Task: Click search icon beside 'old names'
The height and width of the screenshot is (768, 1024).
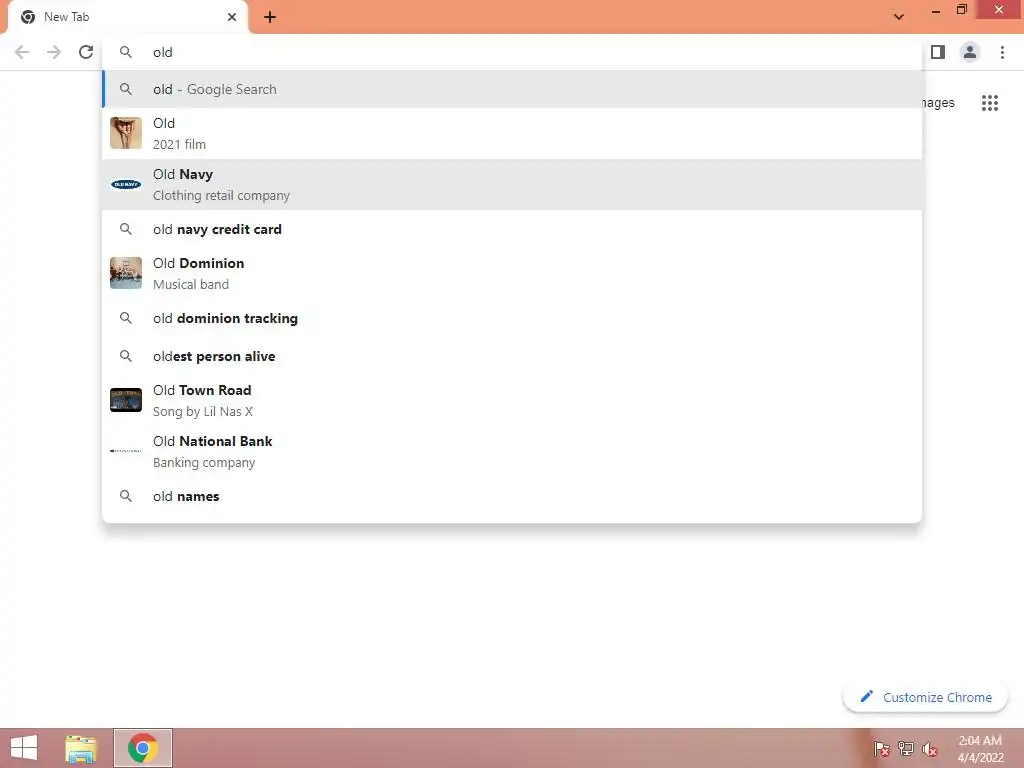Action: coord(126,496)
